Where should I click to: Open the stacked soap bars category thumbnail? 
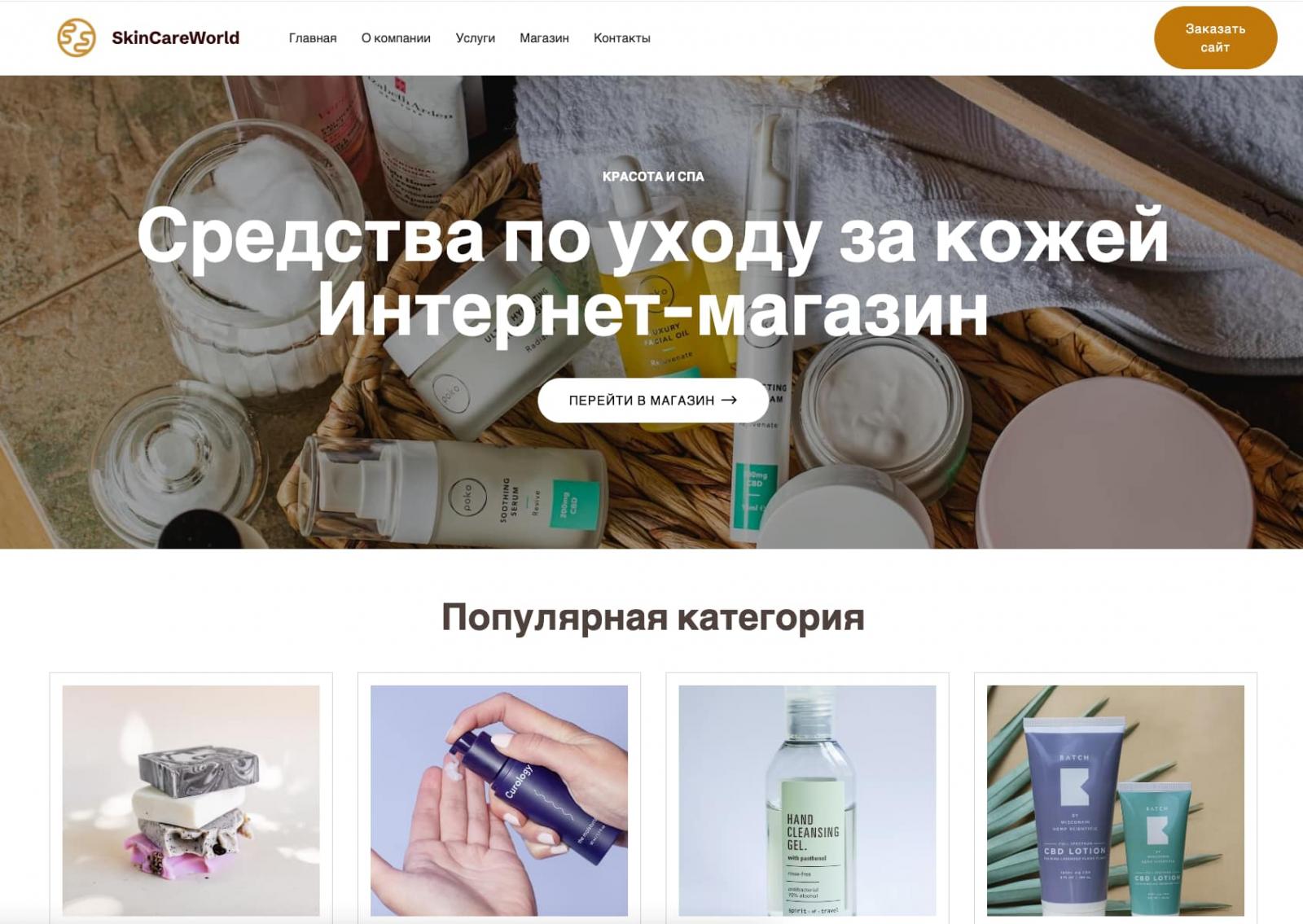pos(191,800)
